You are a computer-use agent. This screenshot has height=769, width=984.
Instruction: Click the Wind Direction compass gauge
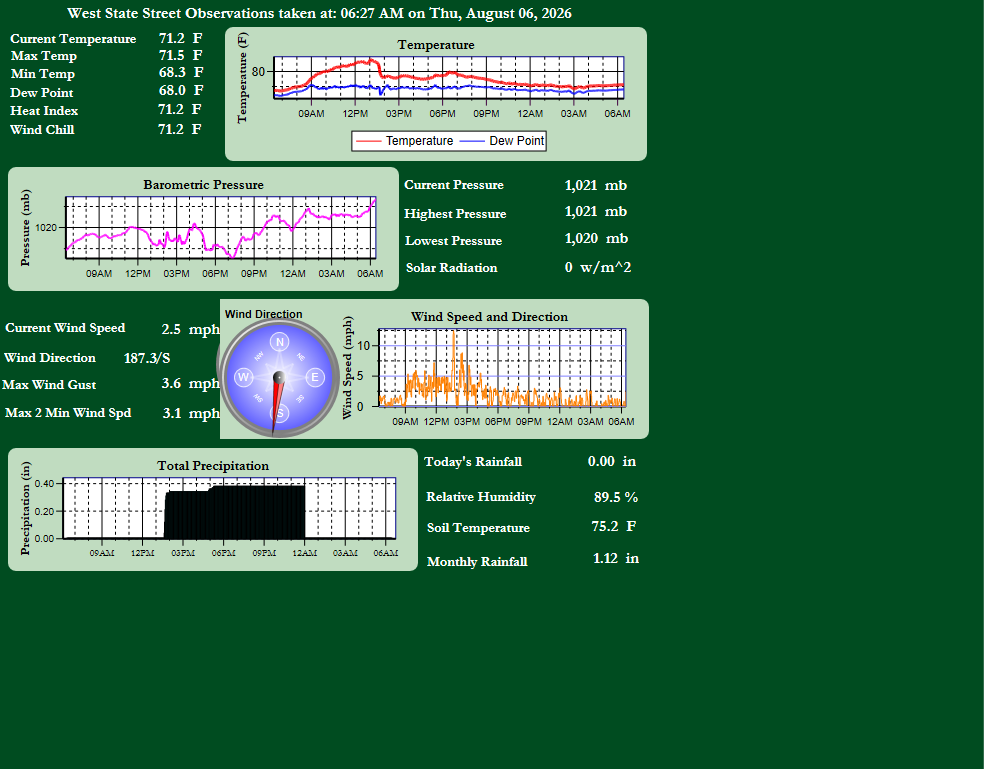pos(279,377)
